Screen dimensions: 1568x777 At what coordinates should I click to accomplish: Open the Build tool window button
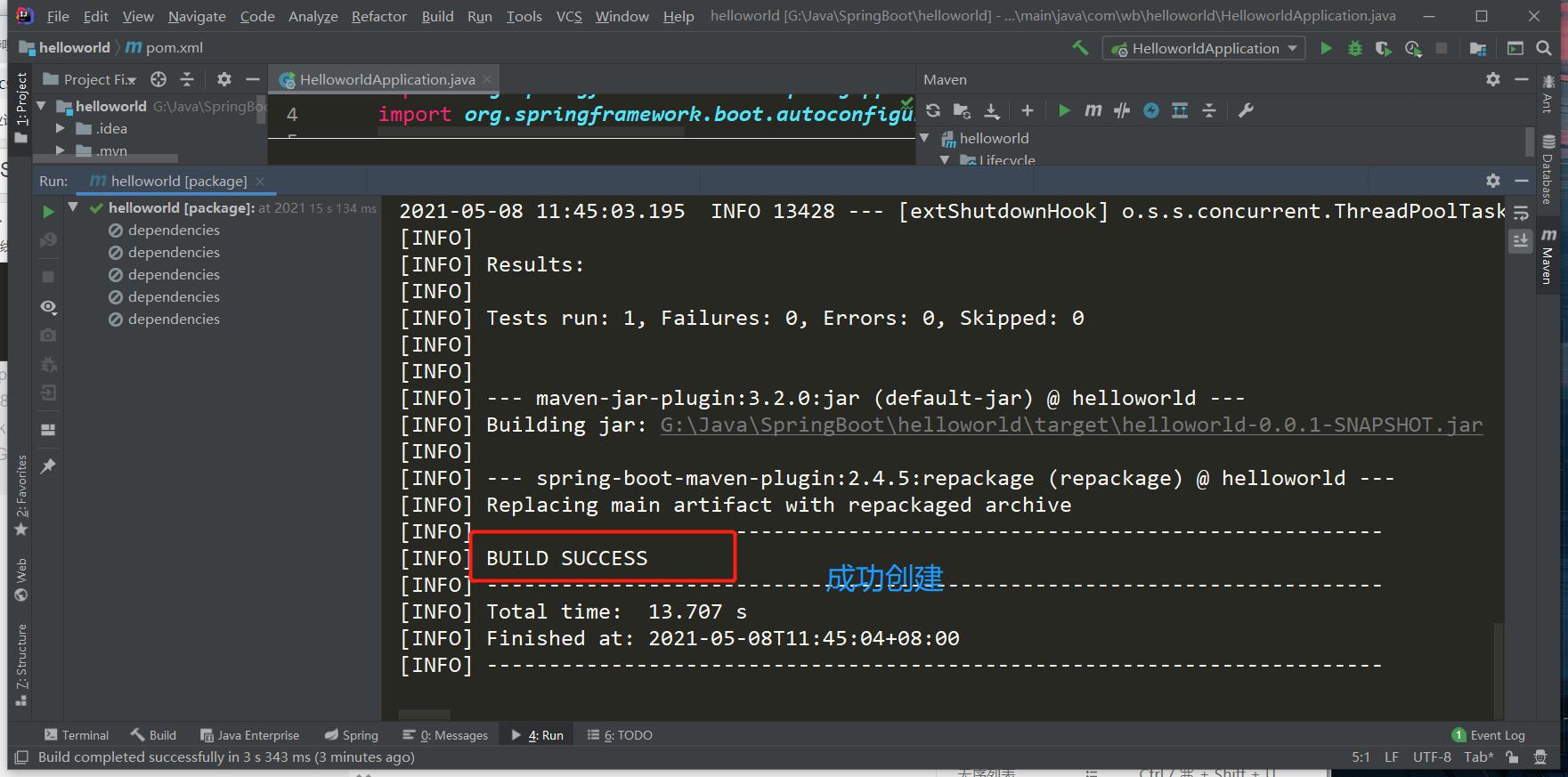coord(153,735)
